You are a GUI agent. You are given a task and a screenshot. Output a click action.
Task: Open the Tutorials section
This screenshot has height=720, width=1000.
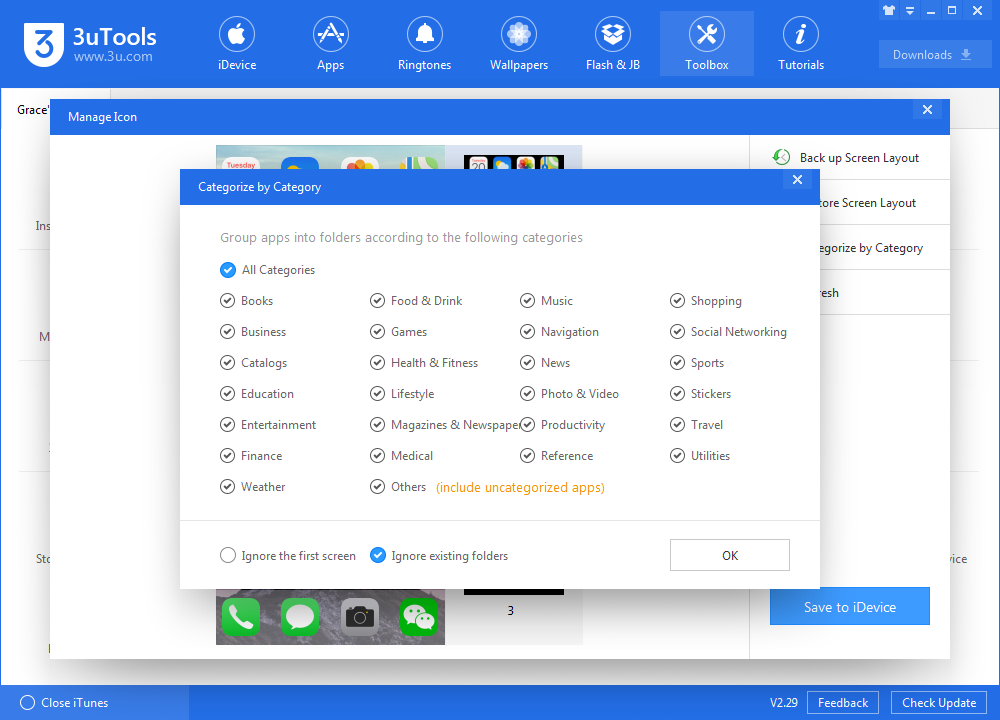click(800, 43)
